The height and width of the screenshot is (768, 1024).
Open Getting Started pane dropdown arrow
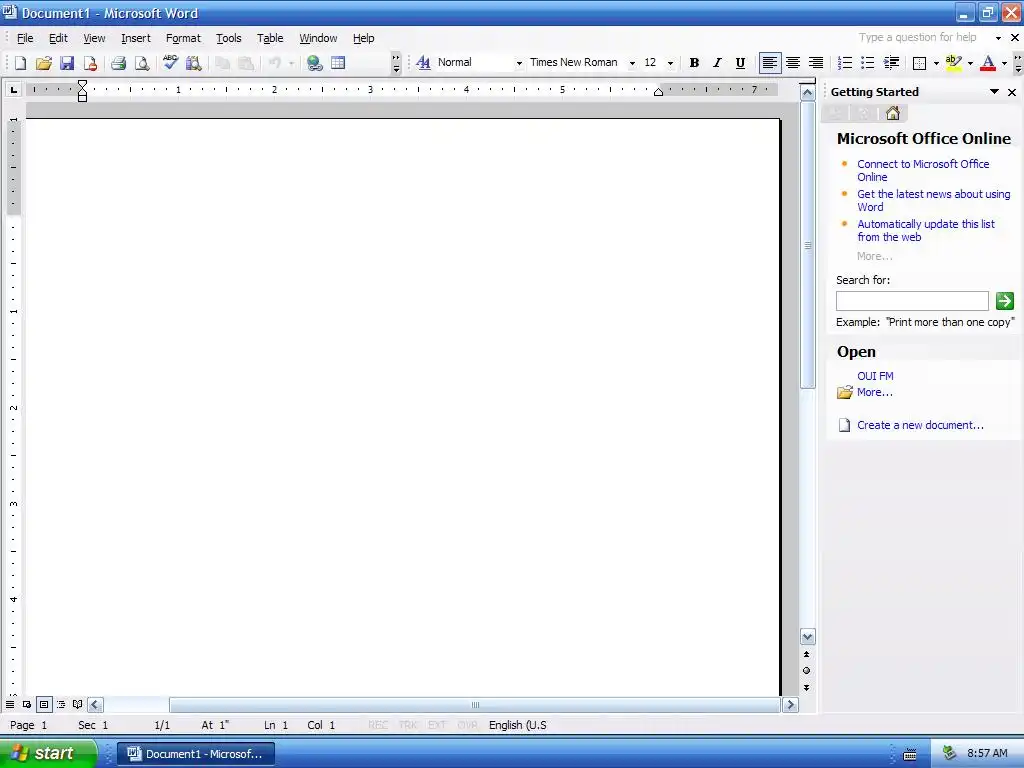tap(994, 92)
